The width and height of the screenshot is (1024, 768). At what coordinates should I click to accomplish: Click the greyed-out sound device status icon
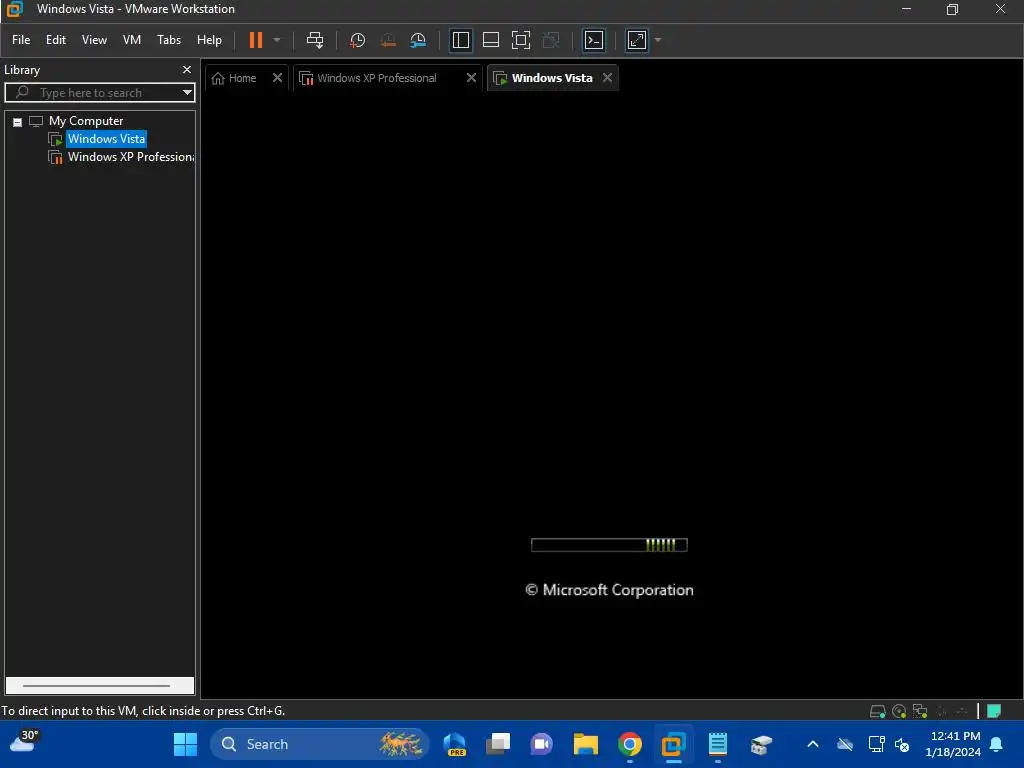[x=962, y=711]
